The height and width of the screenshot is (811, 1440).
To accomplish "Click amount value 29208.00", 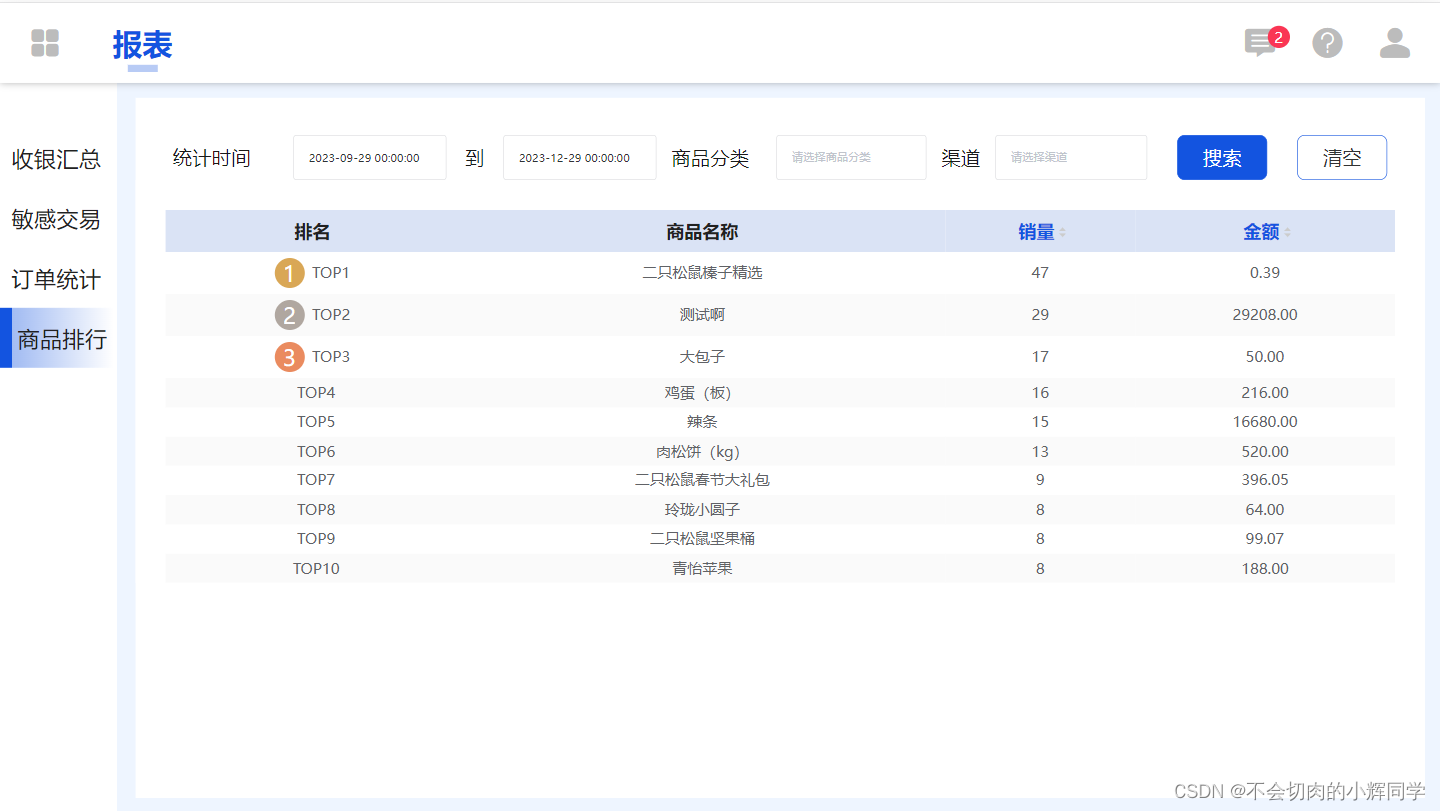I will point(1265,315).
